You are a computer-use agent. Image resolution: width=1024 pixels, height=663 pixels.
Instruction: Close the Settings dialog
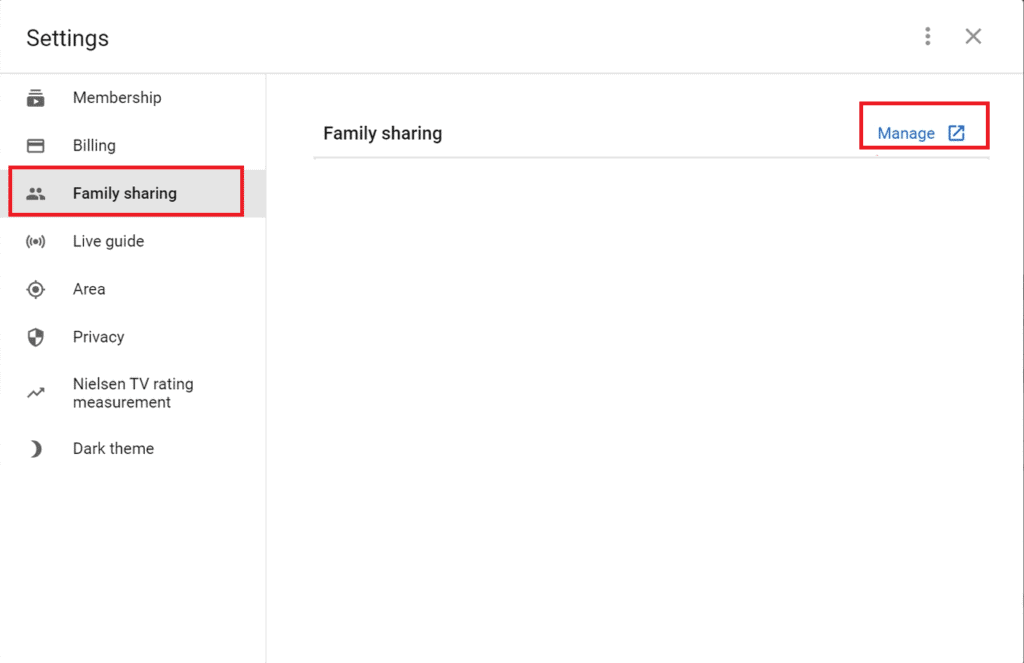(x=973, y=36)
